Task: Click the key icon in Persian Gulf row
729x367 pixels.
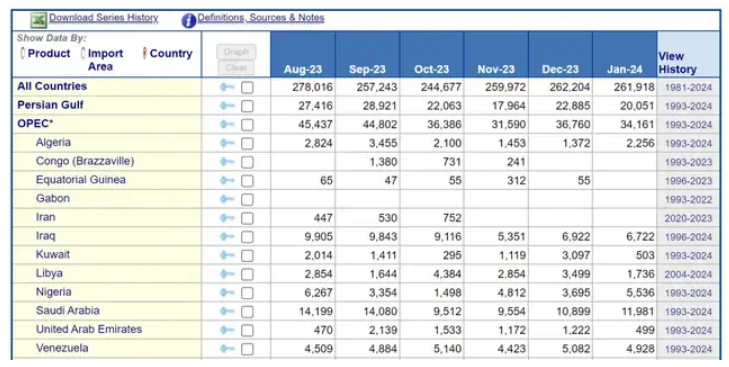Action: tap(227, 106)
